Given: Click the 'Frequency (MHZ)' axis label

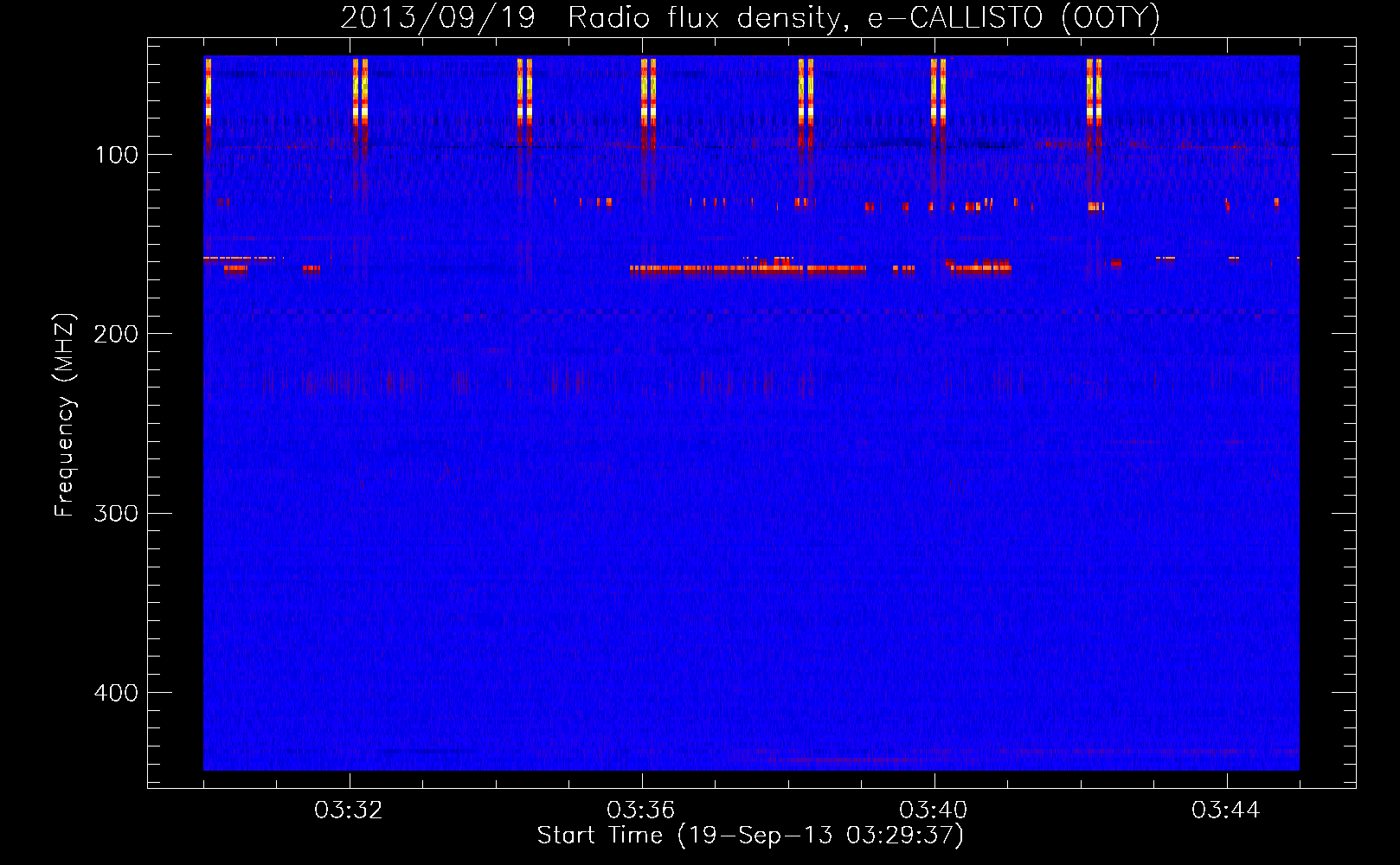Looking at the screenshot, I should click(x=65, y=415).
